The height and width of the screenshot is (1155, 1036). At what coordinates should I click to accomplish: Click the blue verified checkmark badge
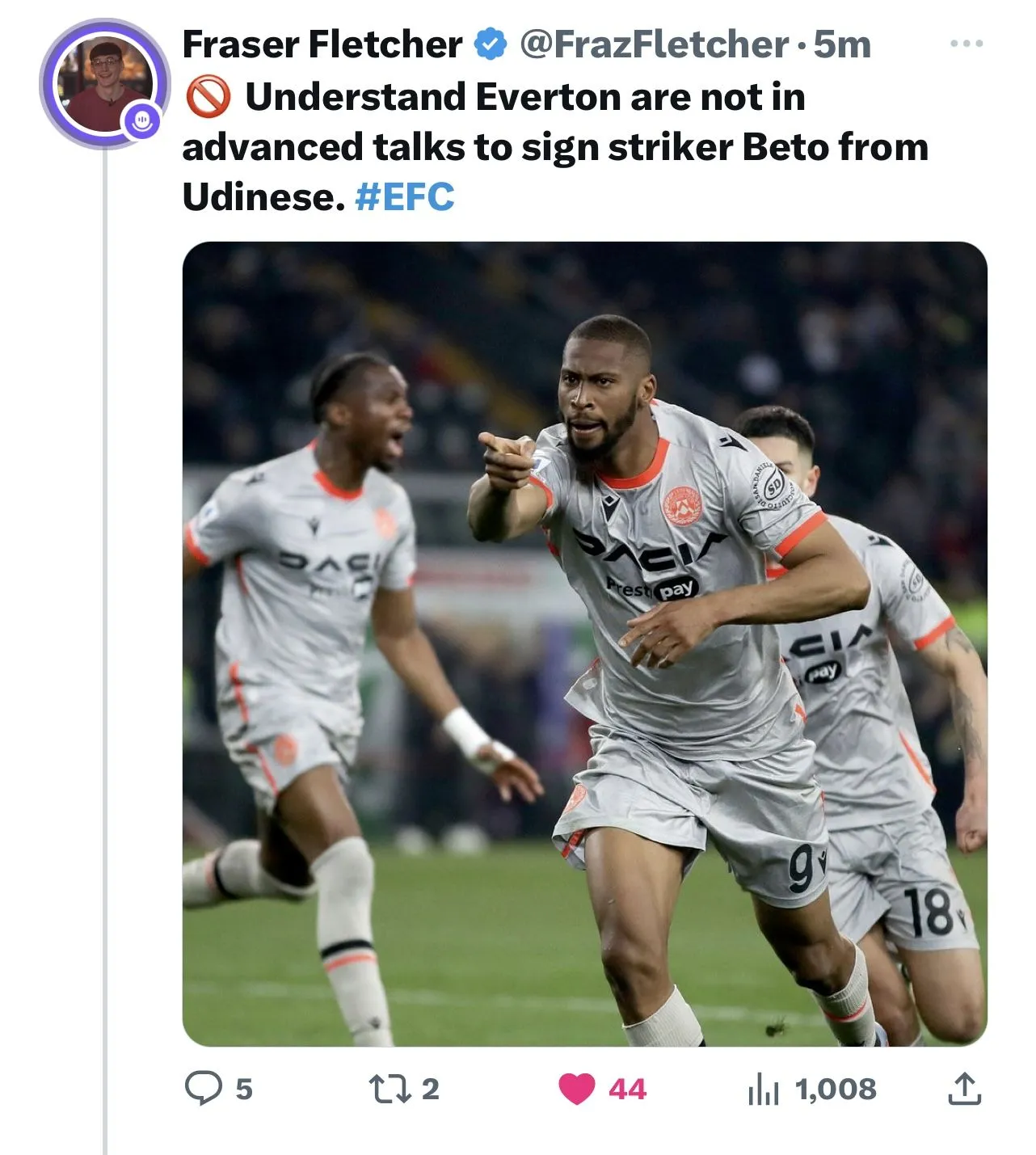point(490,44)
